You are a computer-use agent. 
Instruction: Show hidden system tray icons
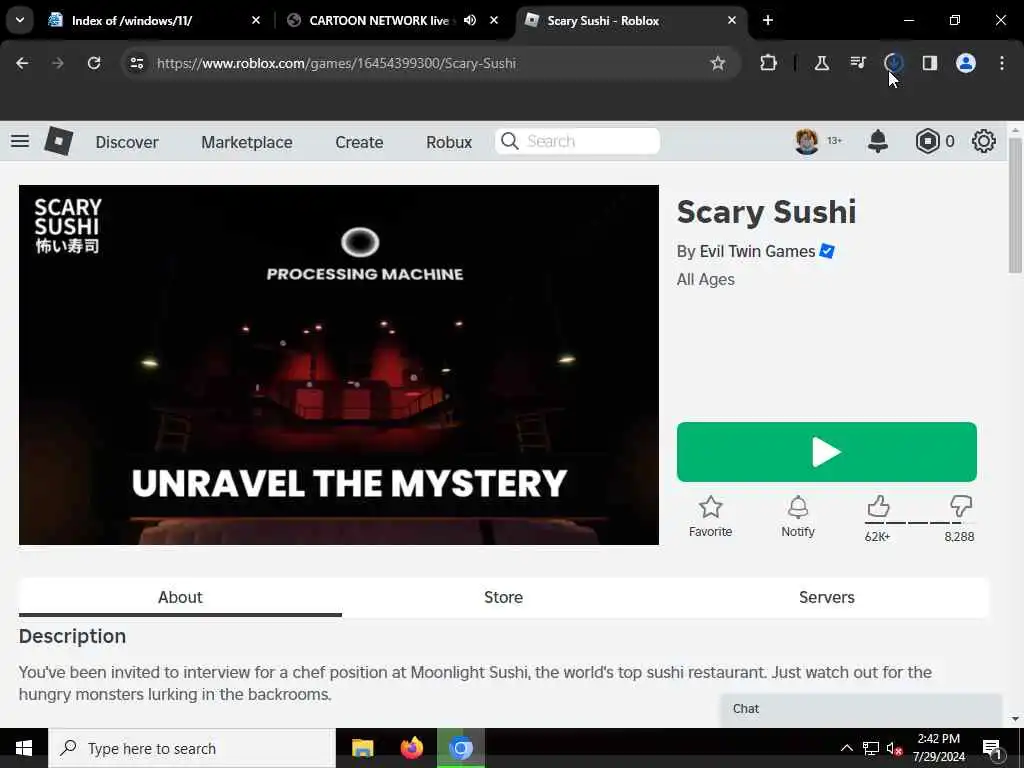846,748
